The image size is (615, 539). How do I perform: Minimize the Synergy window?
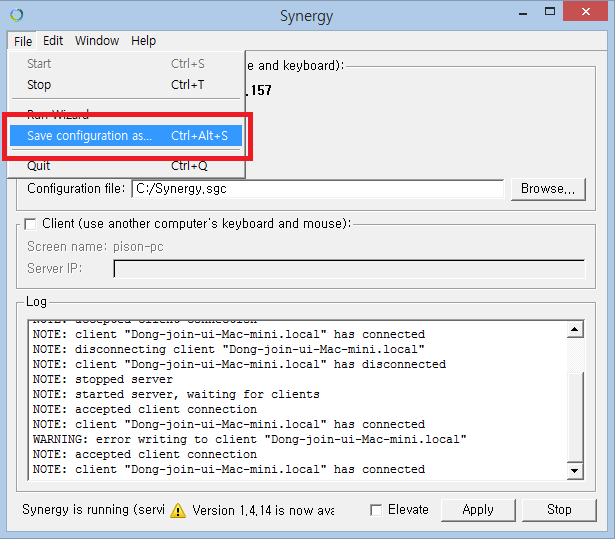pos(522,13)
